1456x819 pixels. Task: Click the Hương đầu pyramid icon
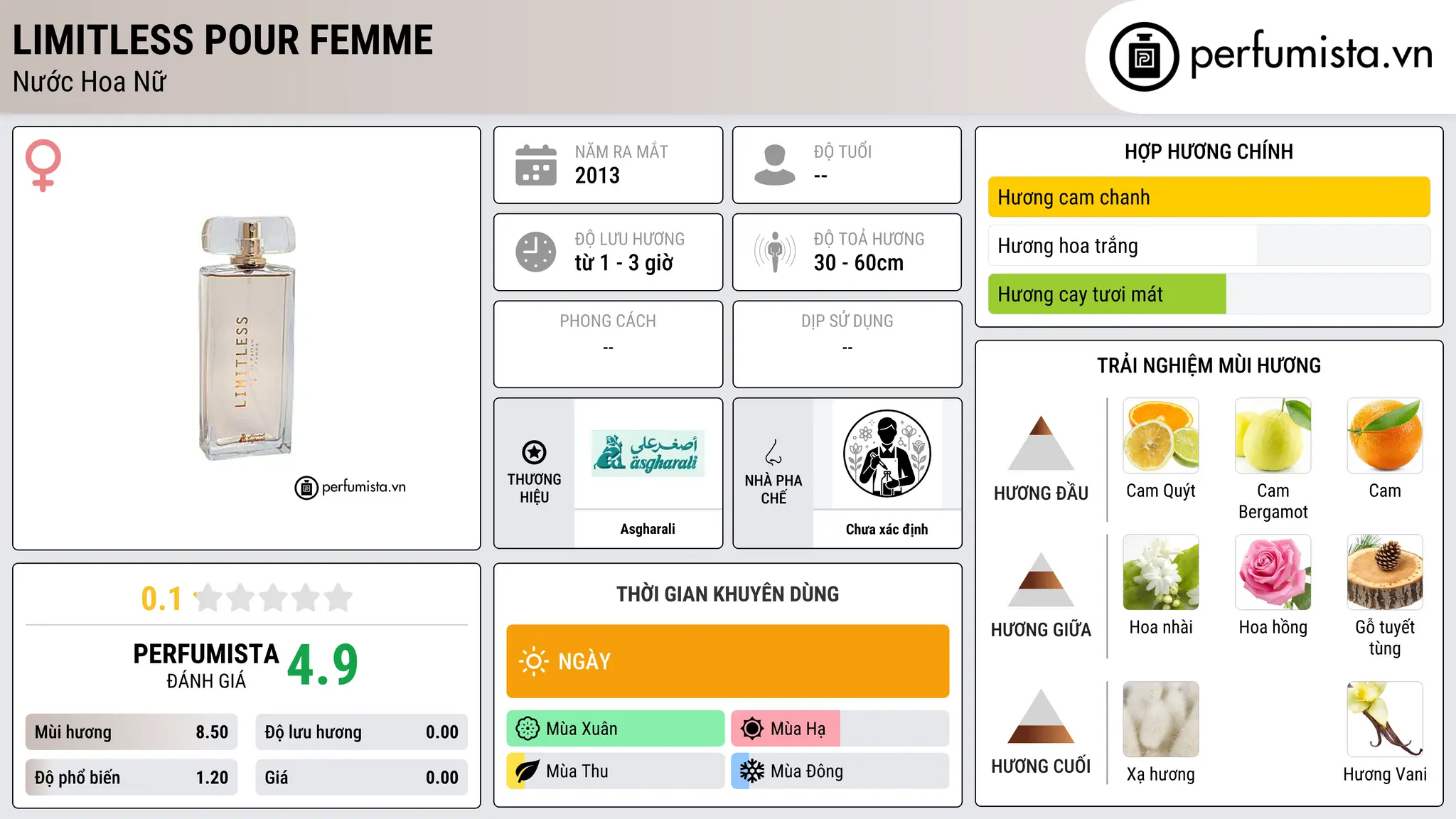(x=1041, y=443)
